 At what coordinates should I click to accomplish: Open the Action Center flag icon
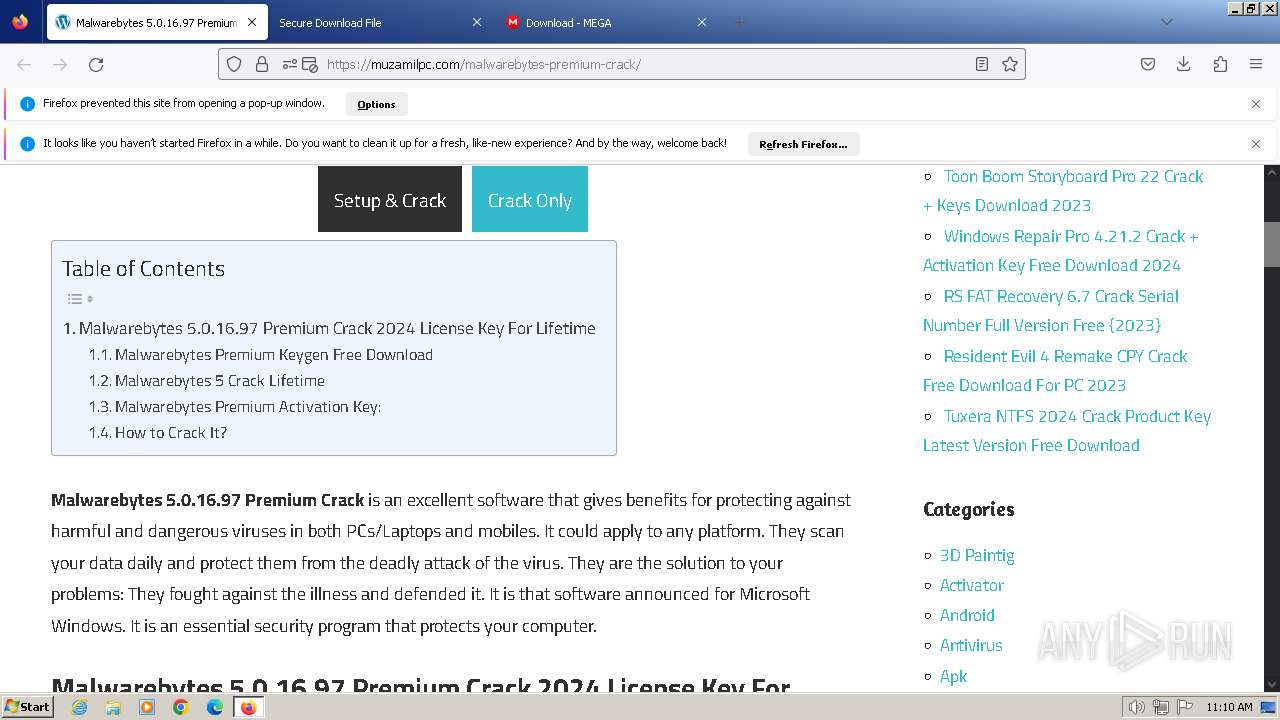1185,707
